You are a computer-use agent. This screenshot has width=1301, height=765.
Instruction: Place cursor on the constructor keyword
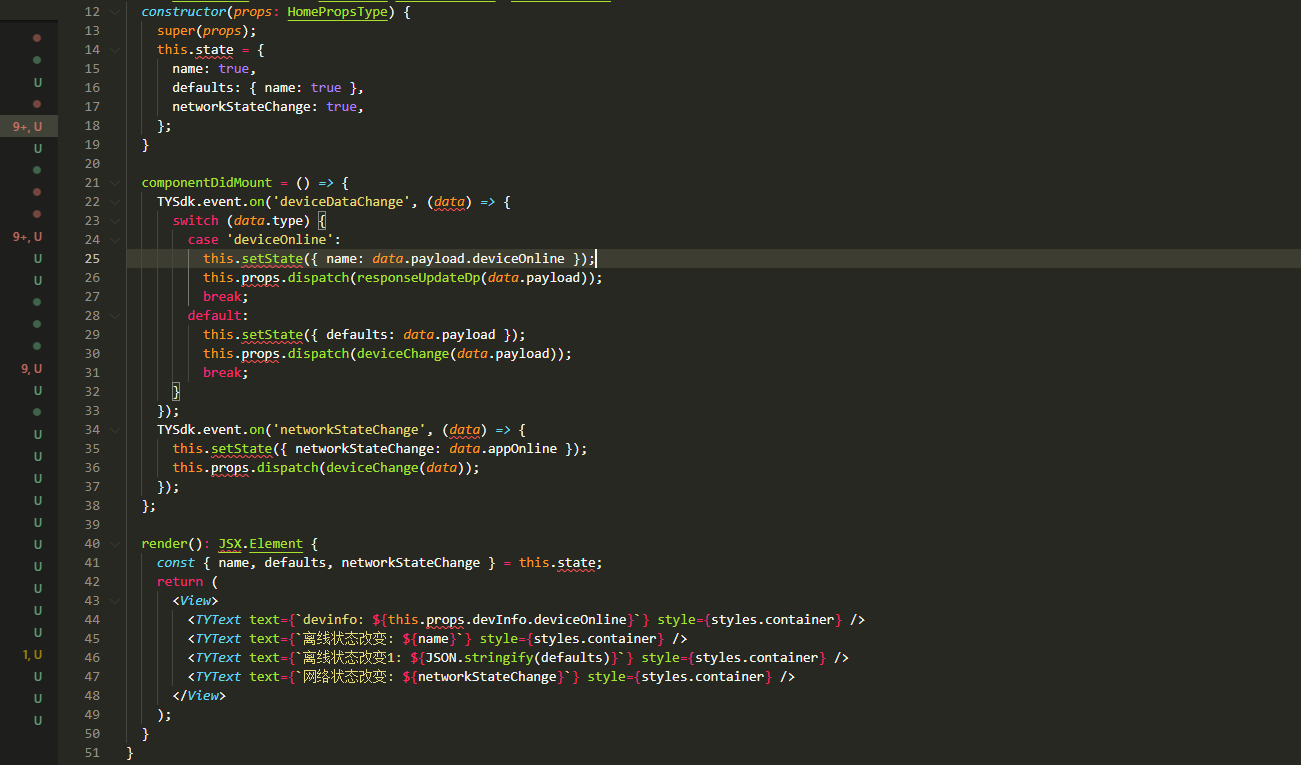pos(184,12)
